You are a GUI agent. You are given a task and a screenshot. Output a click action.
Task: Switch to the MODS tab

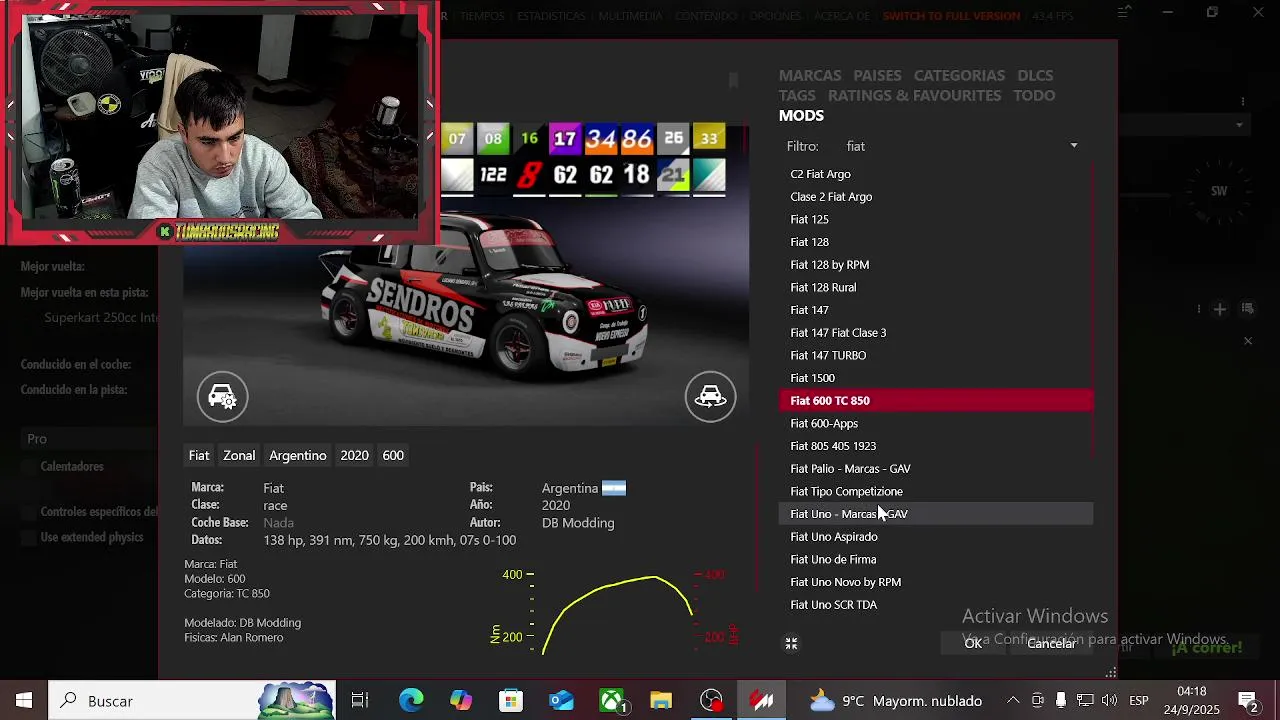tap(801, 116)
